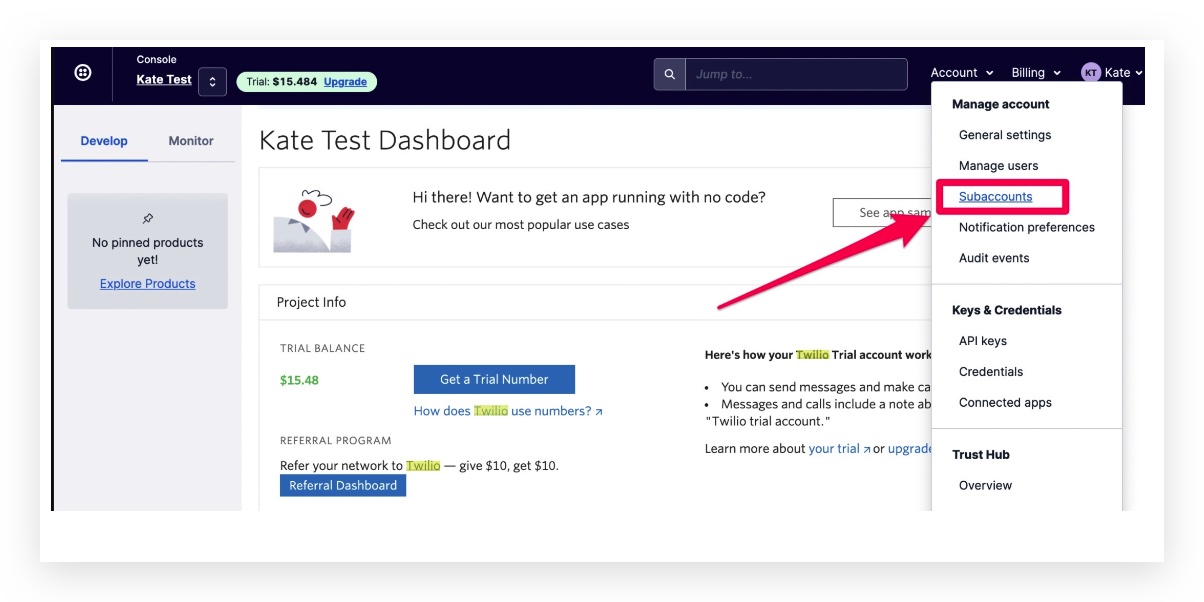
Task: Open API keys menu item
Action: [983, 341]
